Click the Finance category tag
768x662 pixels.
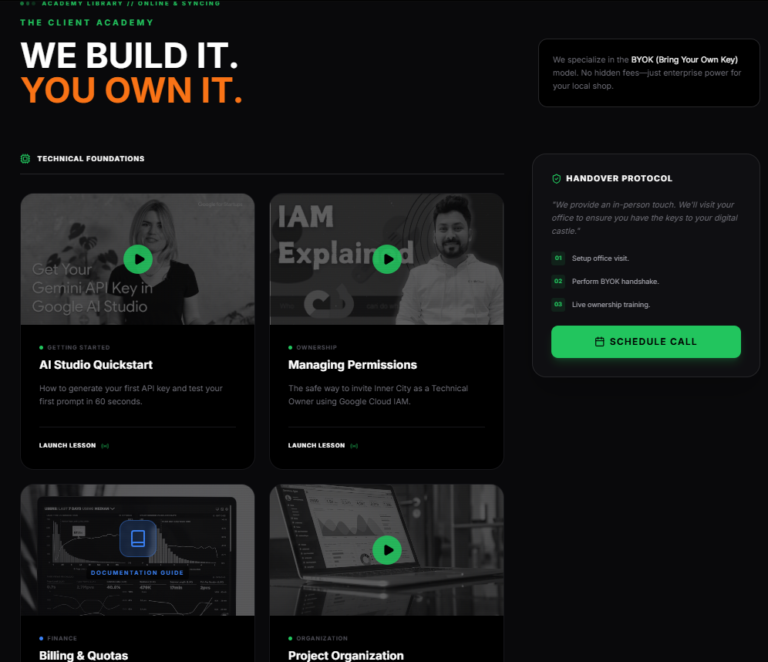click(x=62, y=638)
